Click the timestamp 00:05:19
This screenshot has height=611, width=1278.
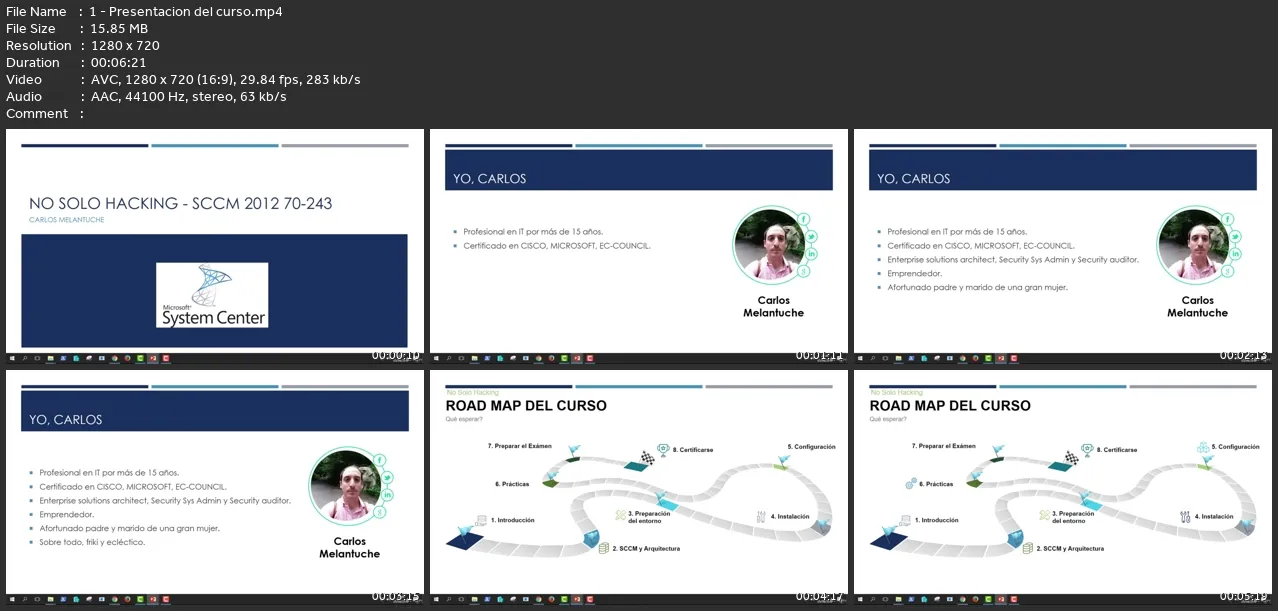click(1244, 596)
